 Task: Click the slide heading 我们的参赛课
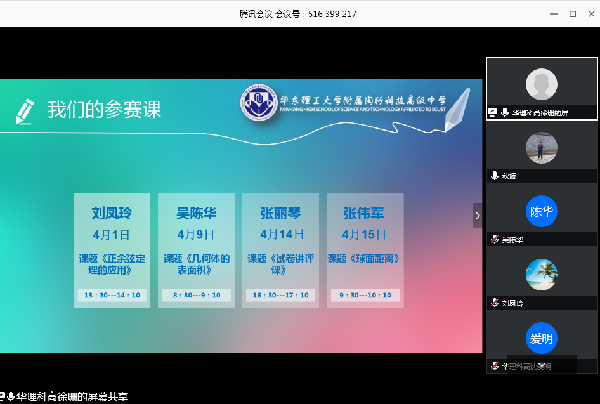pos(104,109)
